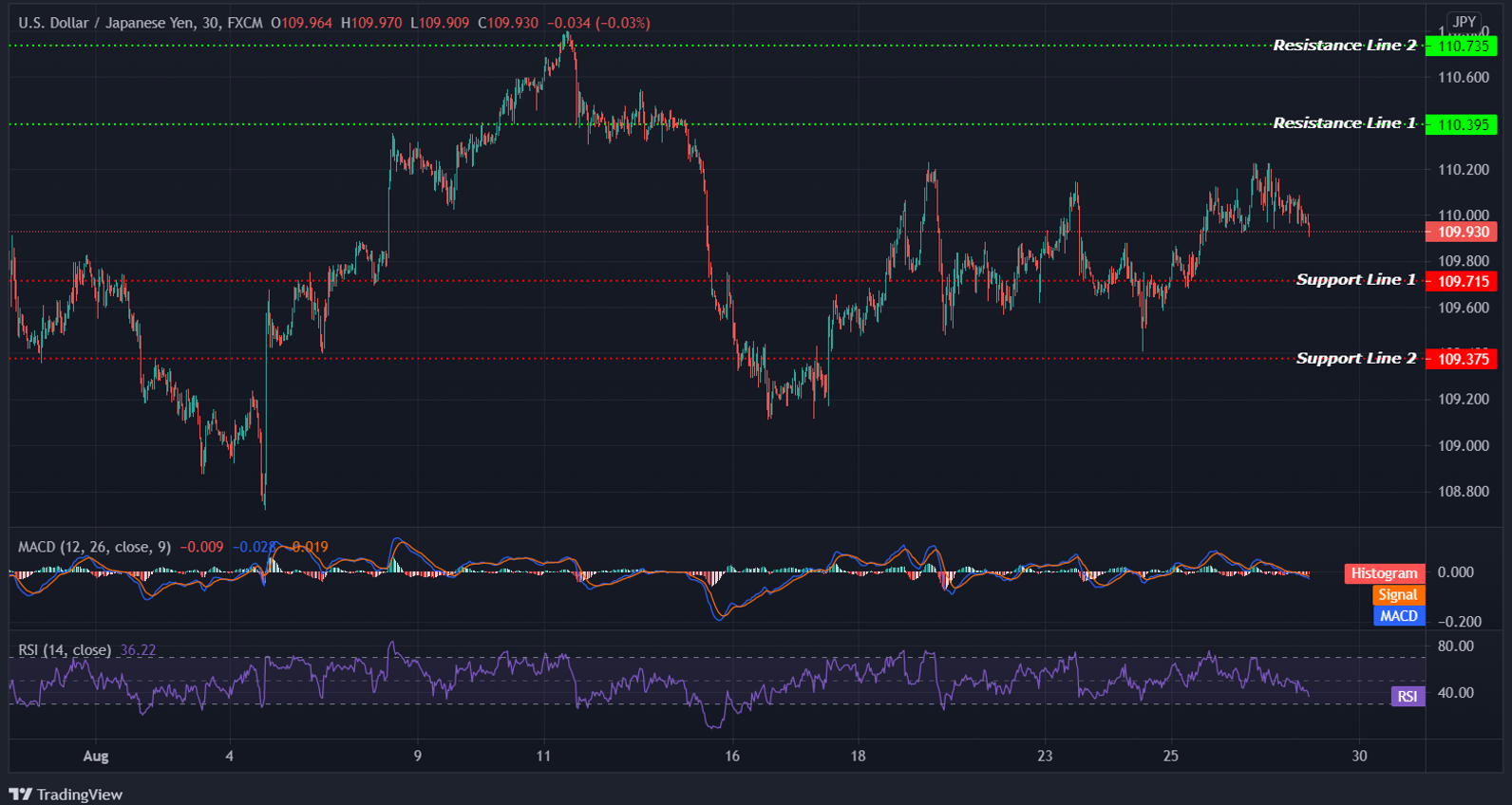Click the Aug date on time axis
Screen dimensions: 1512x805
[x=96, y=757]
